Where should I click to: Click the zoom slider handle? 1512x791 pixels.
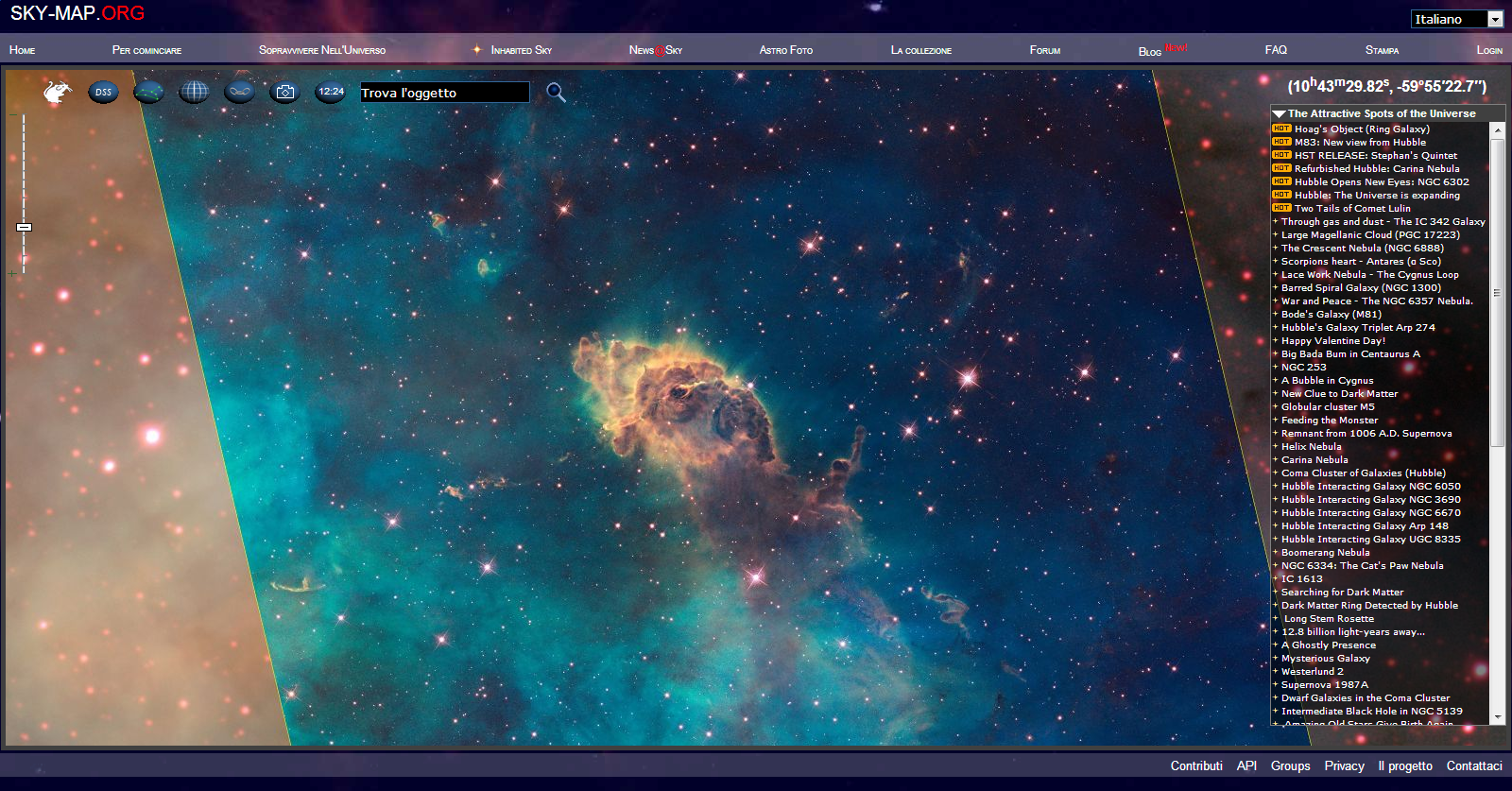(x=25, y=227)
